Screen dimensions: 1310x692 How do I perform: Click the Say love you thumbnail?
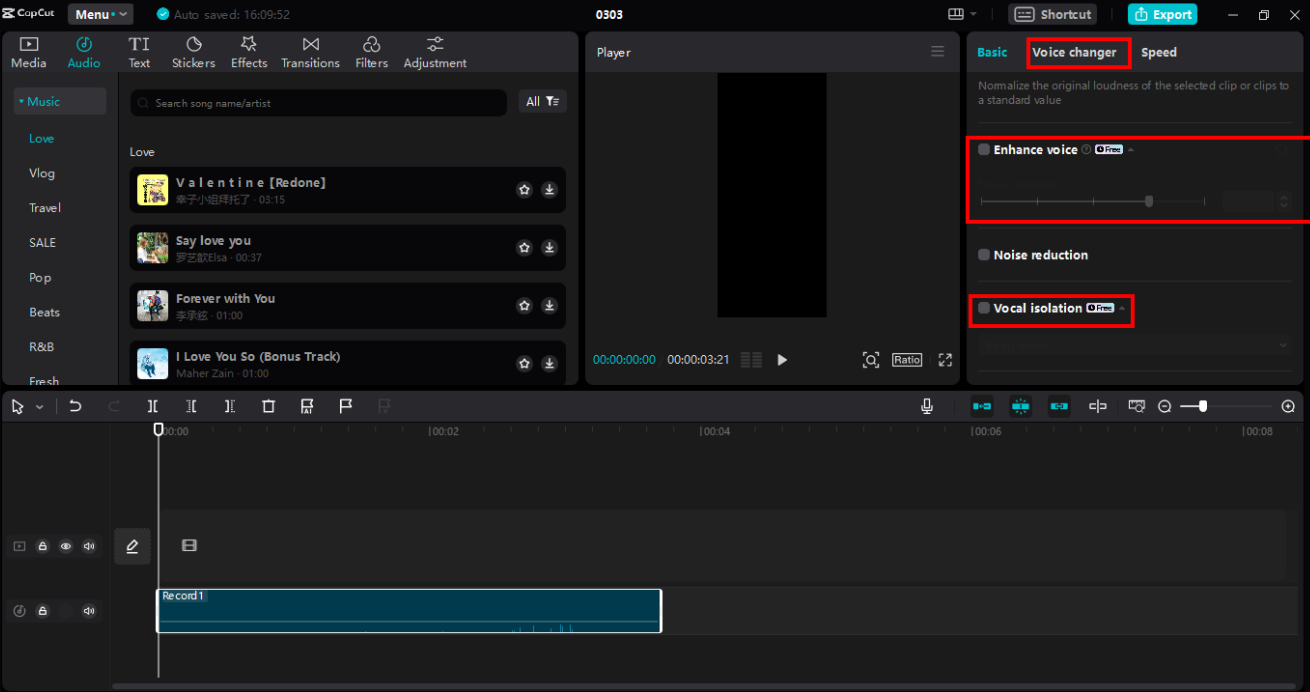pyautogui.click(x=153, y=248)
